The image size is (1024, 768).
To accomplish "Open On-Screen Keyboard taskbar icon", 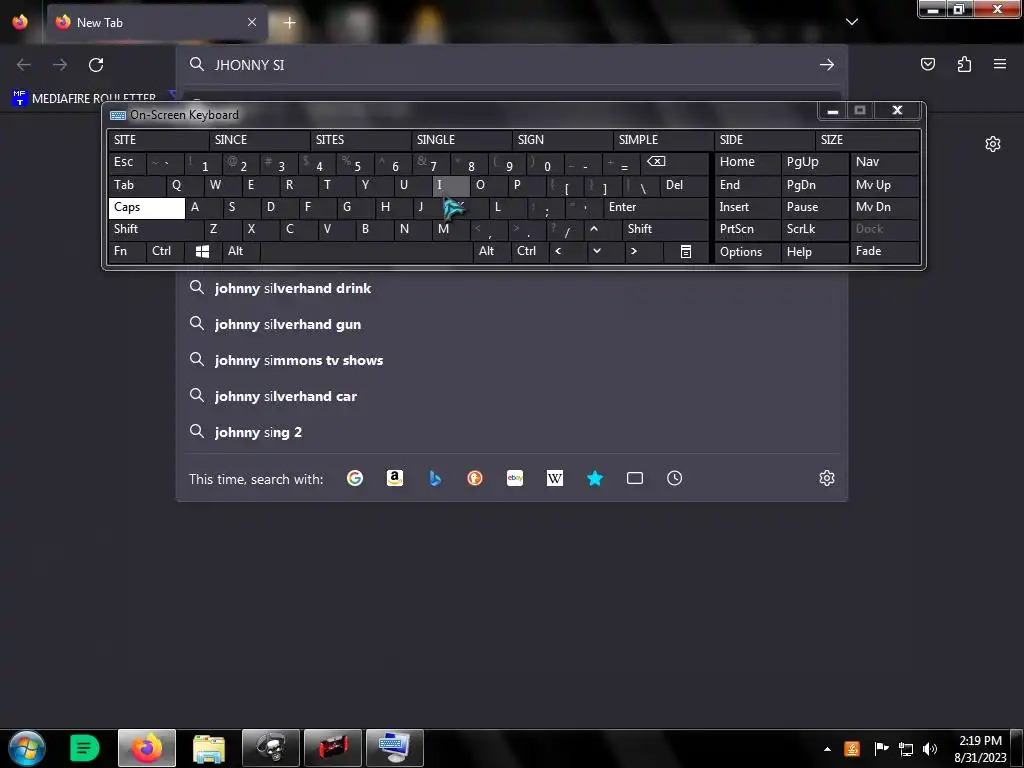I will [x=394, y=748].
